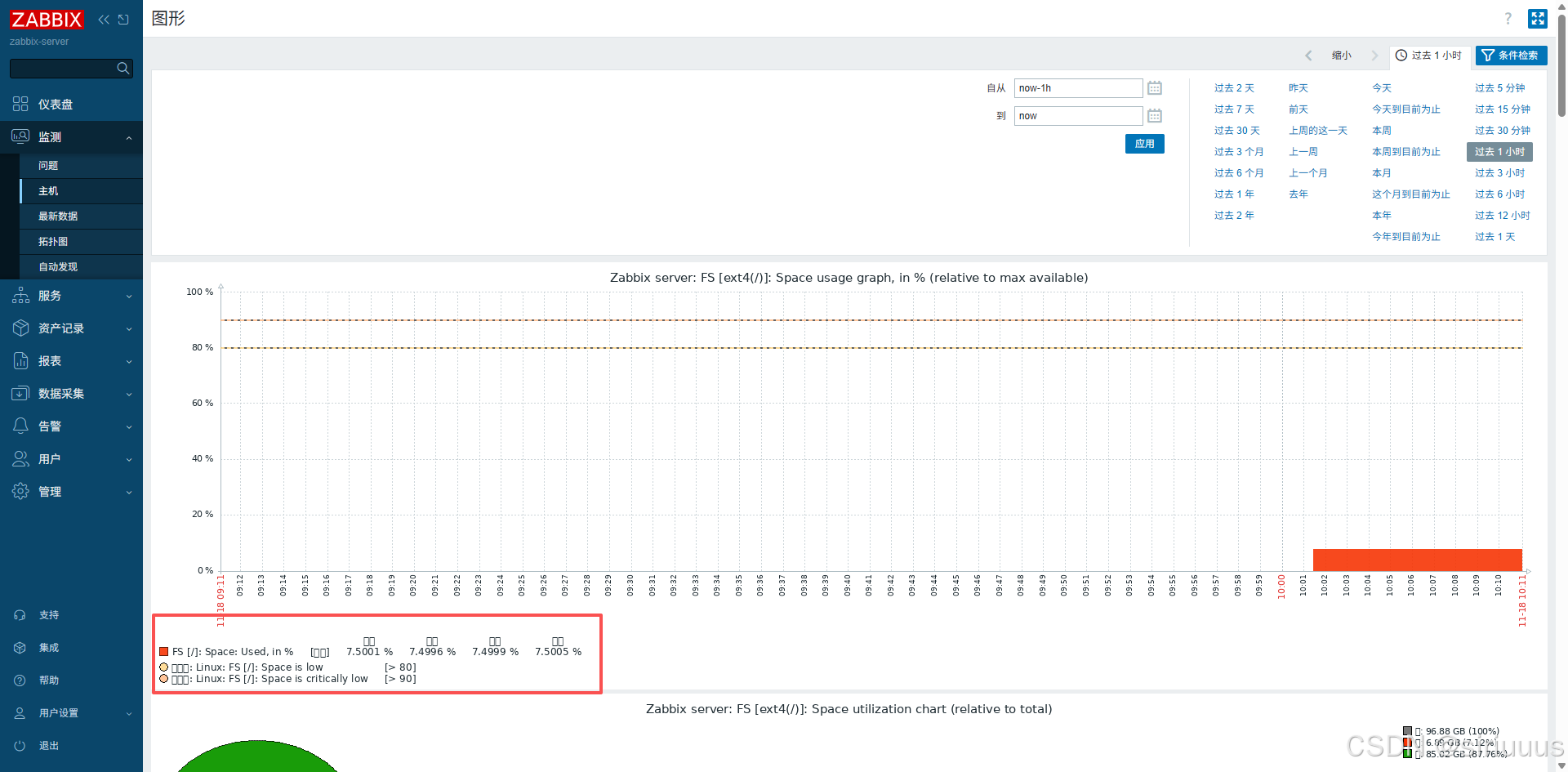The height and width of the screenshot is (772, 1568).
Task: Expand the 服务 menu section
Action: click(129, 296)
